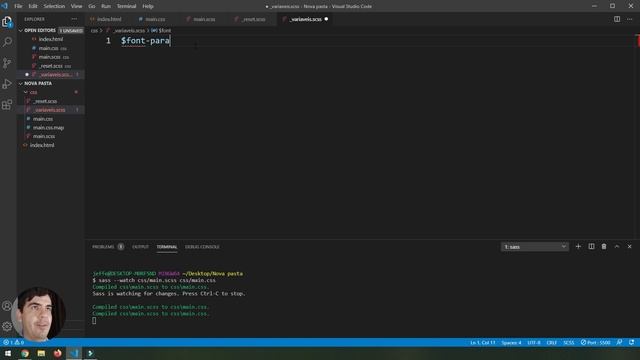Open the terminal selector dropdown '1: sass'
640x360 pixels.
535,247
